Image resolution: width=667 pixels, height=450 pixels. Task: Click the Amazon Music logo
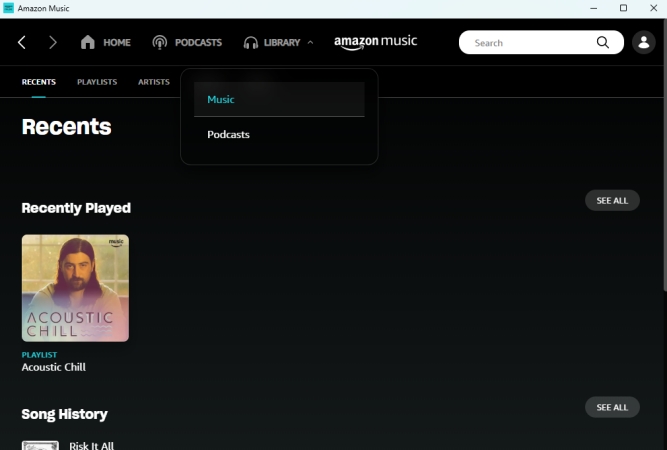point(375,42)
